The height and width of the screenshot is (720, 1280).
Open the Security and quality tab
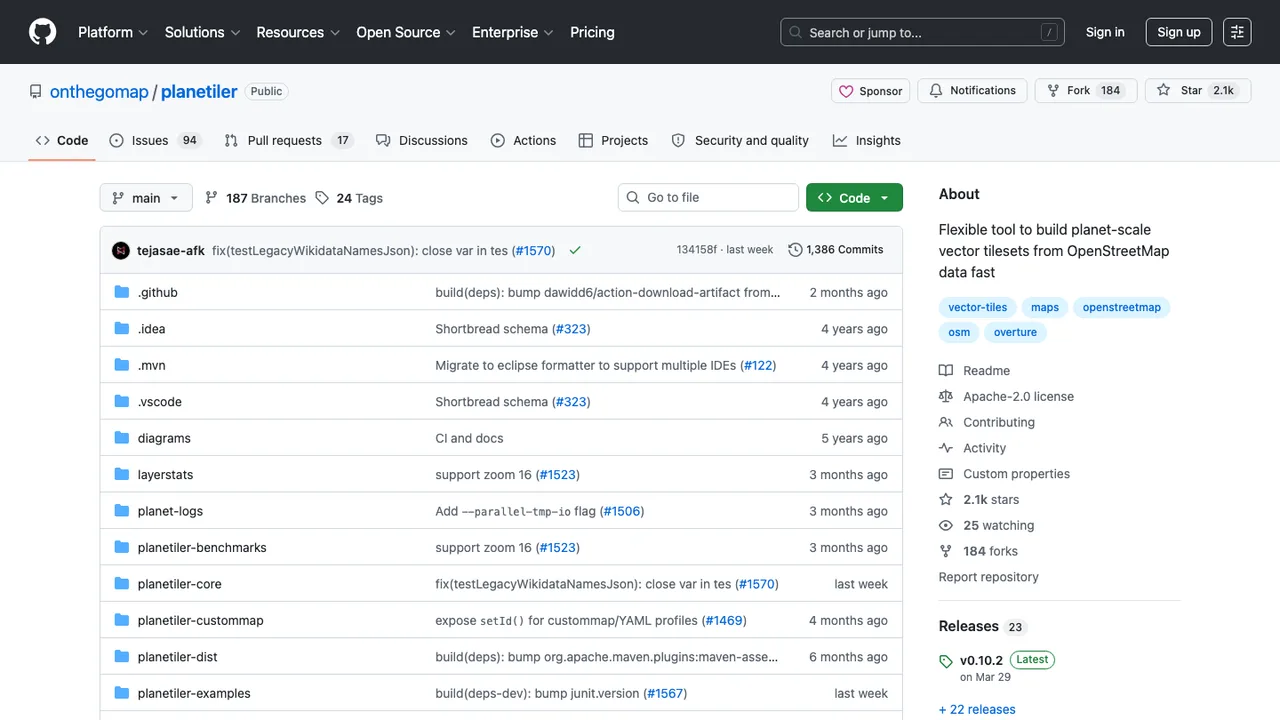pyautogui.click(x=740, y=141)
